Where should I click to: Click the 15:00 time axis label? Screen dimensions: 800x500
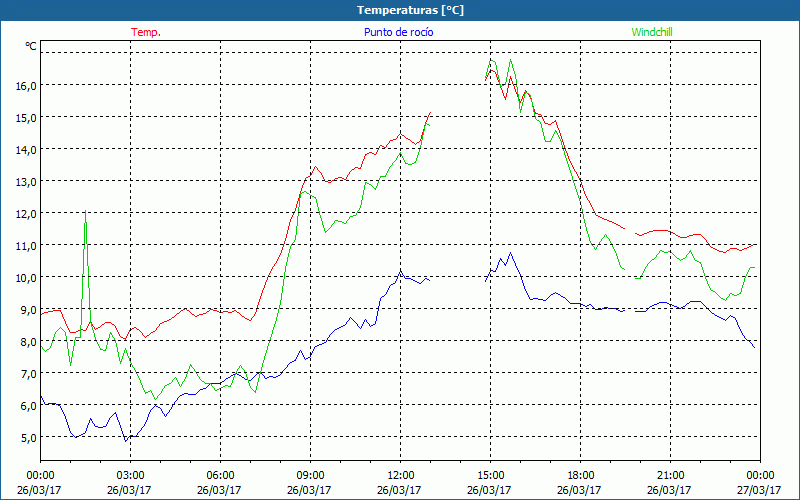pyautogui.click(x=490, y=476)
